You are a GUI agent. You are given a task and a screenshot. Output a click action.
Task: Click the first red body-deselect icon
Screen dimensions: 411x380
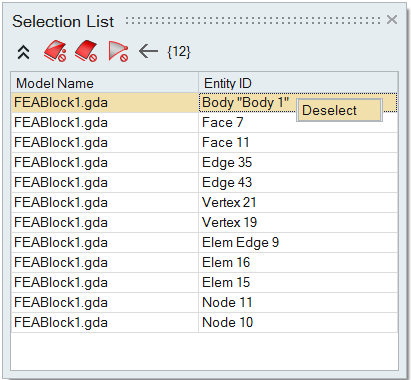coord(55,51)
